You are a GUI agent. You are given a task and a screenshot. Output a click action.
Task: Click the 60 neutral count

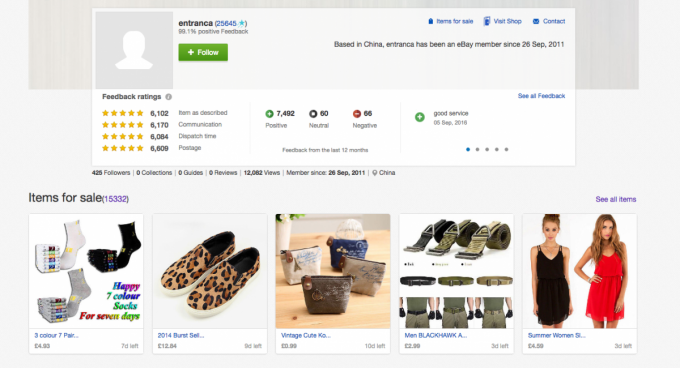pos(324,114)
